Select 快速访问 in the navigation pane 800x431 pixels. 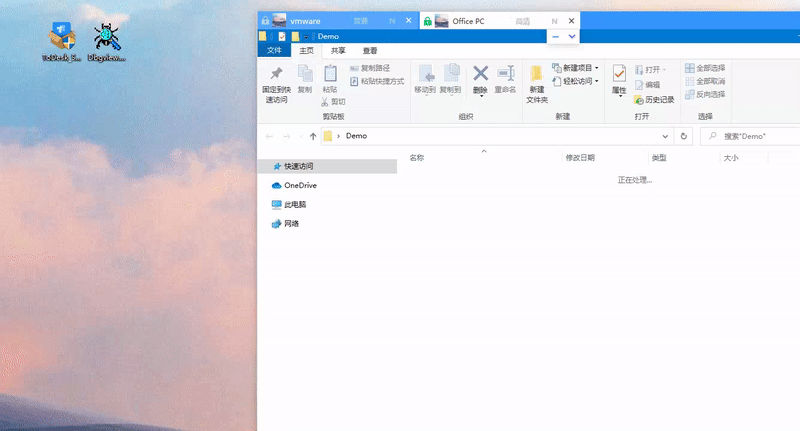328,166
